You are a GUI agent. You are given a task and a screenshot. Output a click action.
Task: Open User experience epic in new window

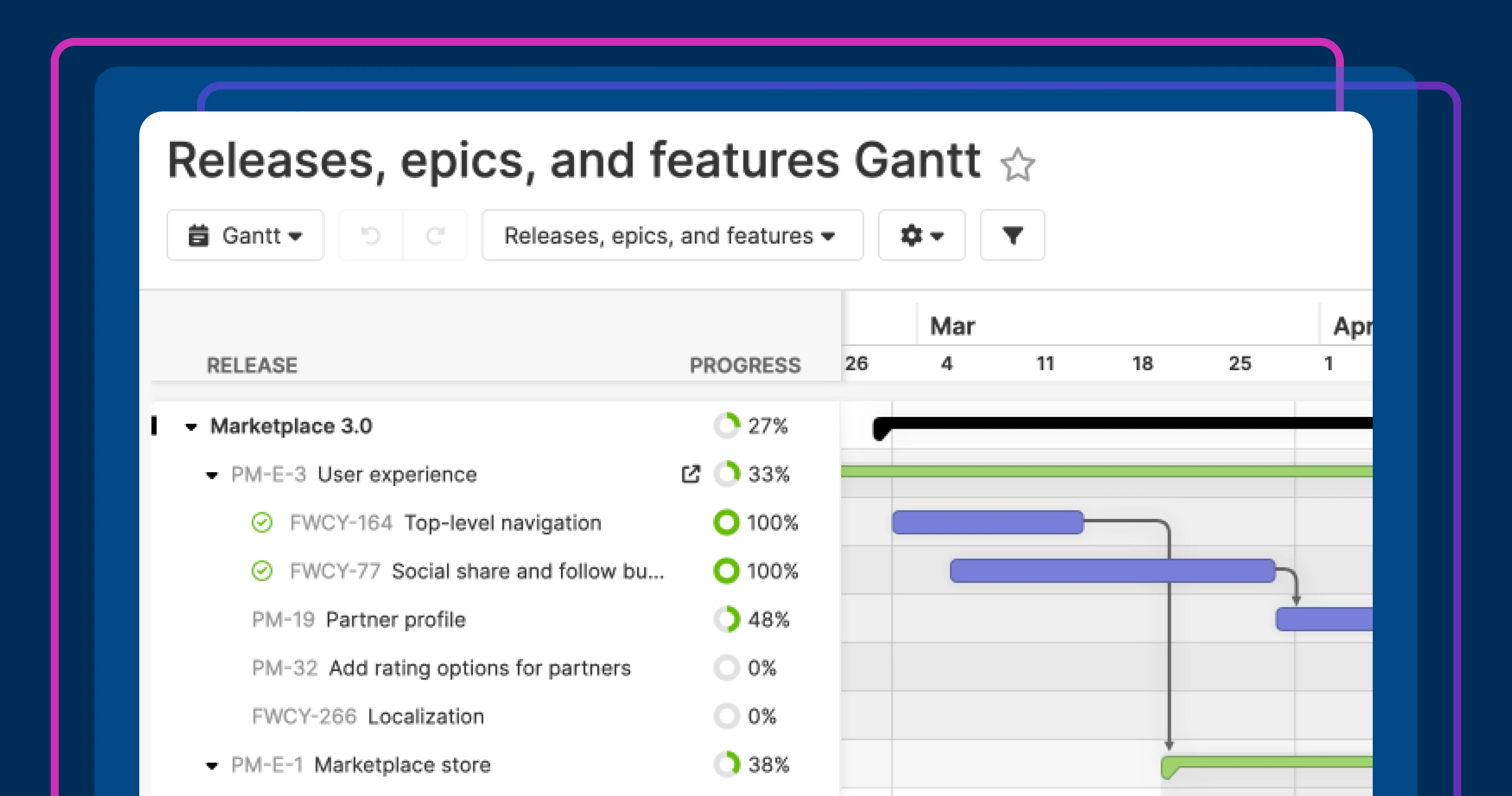[691, 474]
